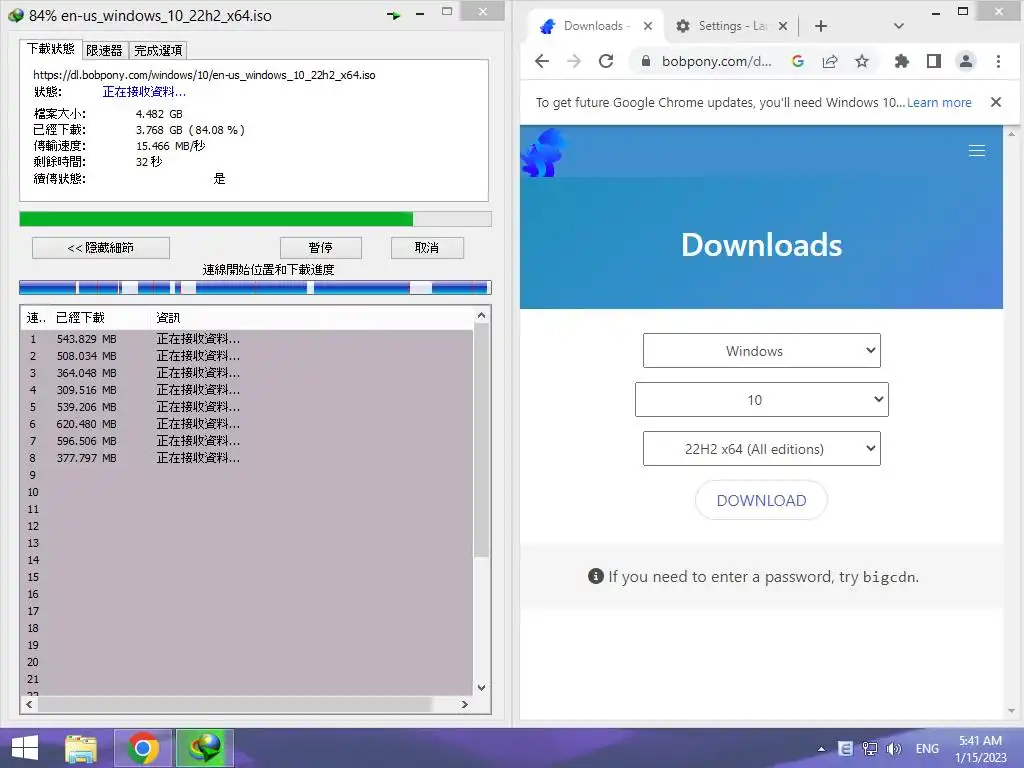Show hidden tray icons arrow
Viewport: 1024px width, 768px height.
pyautogui.click(x=822, y=749)
